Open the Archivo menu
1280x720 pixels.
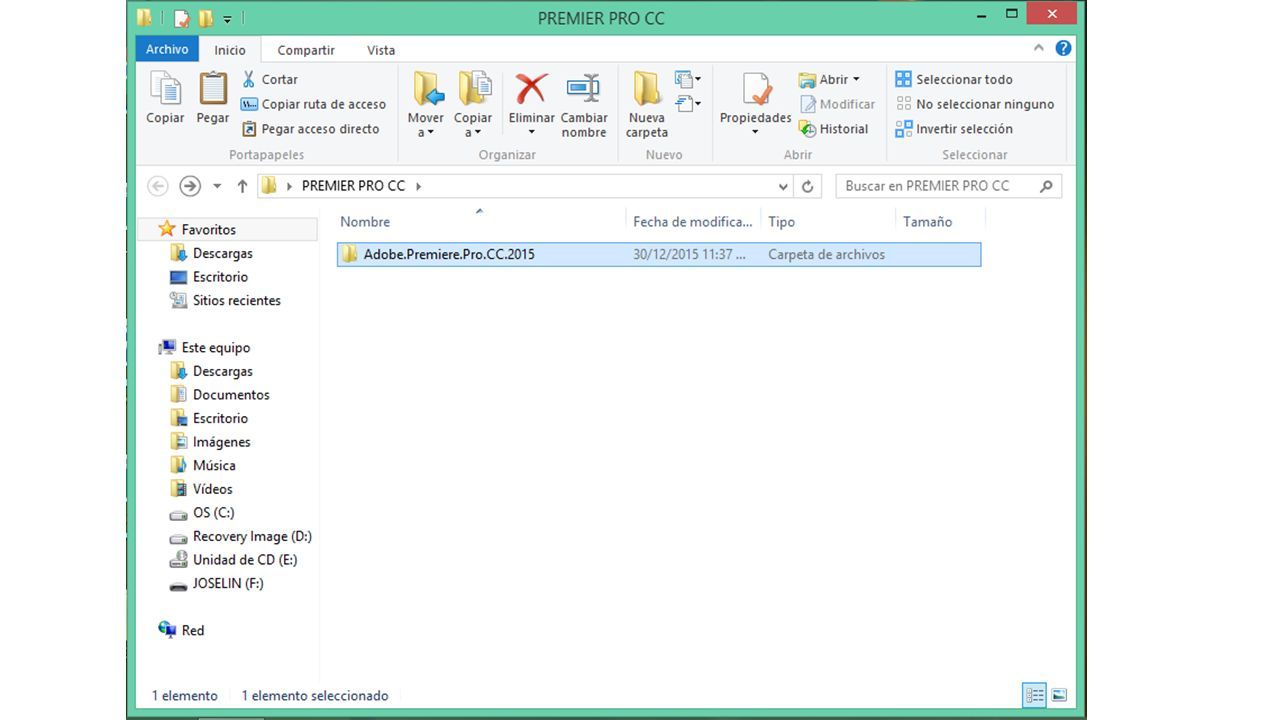point(167,49)
